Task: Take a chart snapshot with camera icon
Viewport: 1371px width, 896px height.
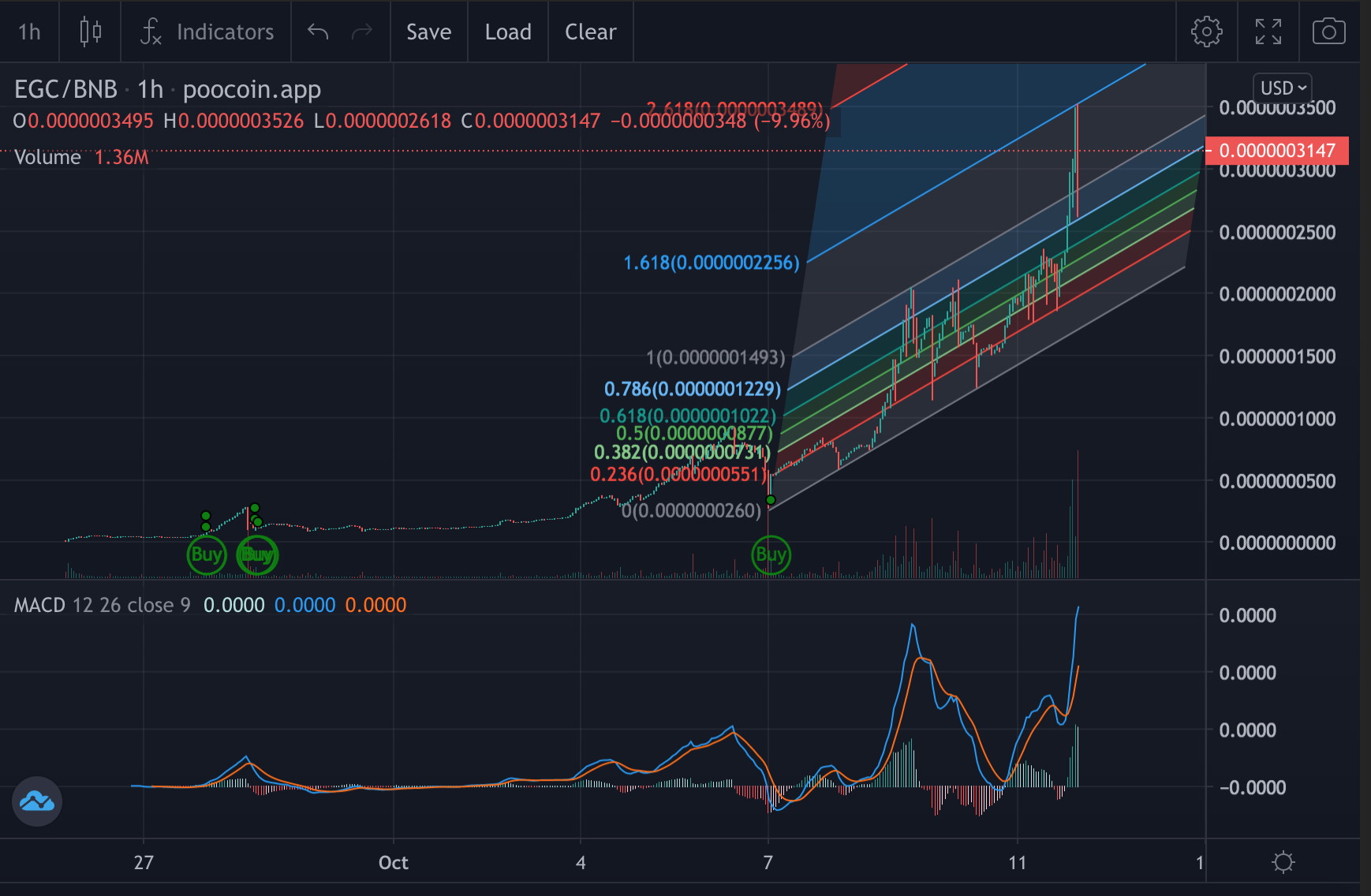Action: click(1329, 32)
